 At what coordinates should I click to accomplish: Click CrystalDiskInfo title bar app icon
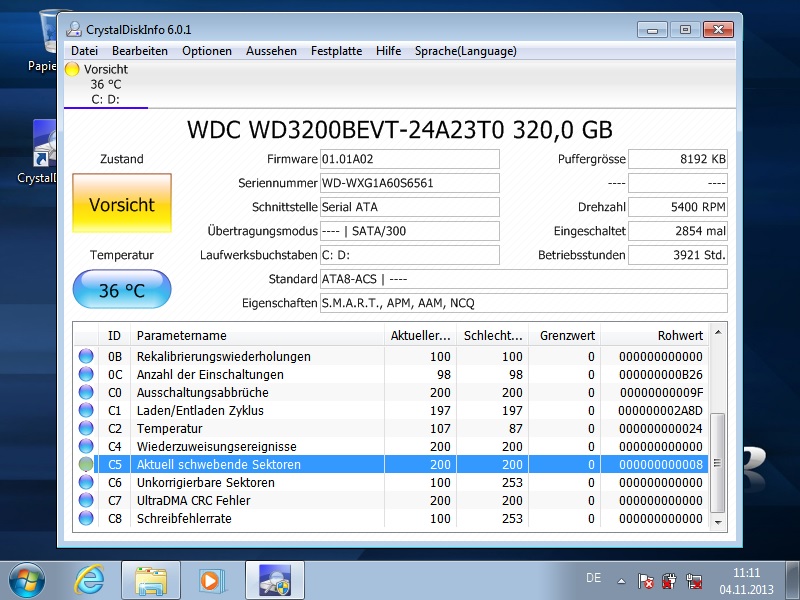pyautogui.click(x=73, y=29)
